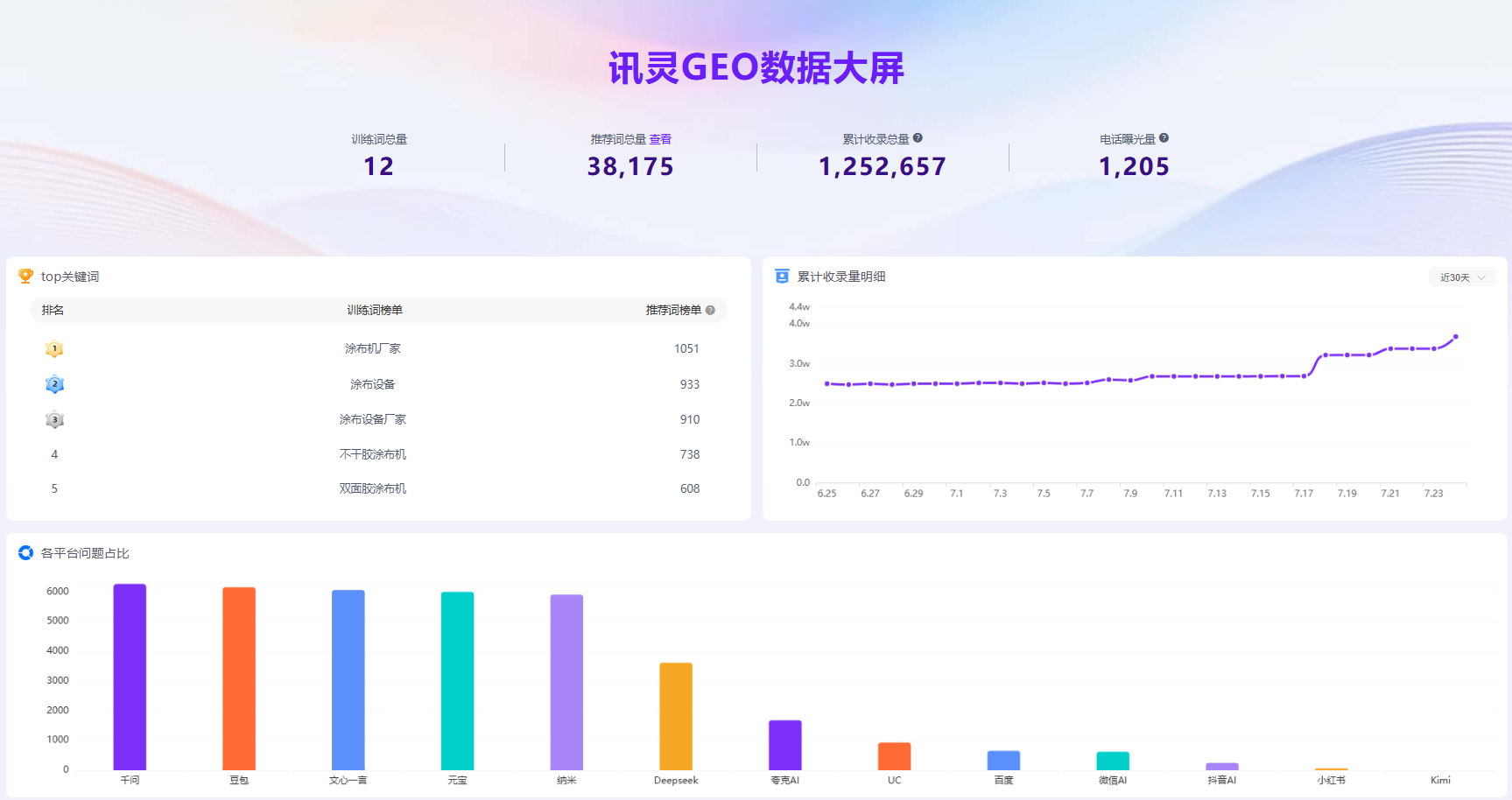Click the 训练词榜单 column header
Screen dimensions: 1512x800
375,310
